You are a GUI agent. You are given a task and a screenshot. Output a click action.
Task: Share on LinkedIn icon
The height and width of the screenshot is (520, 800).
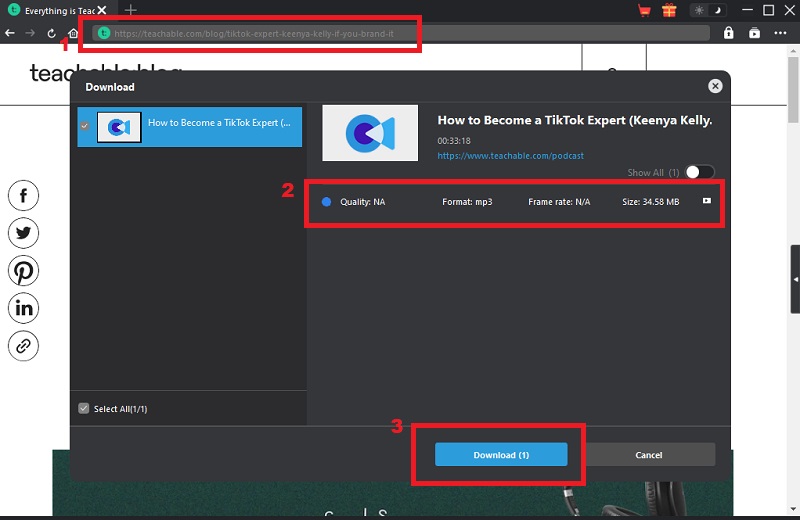[23, 308]
